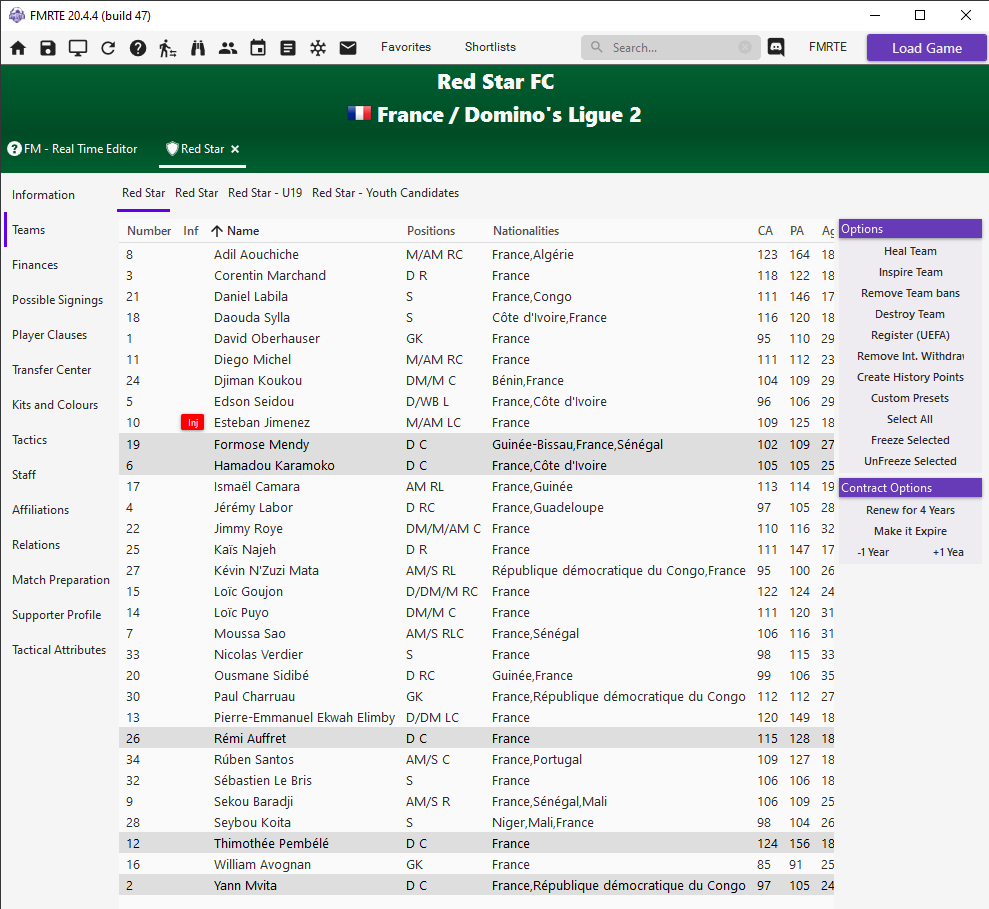
Task: Click the binoculars scouting icon
Action: point(198,48)
